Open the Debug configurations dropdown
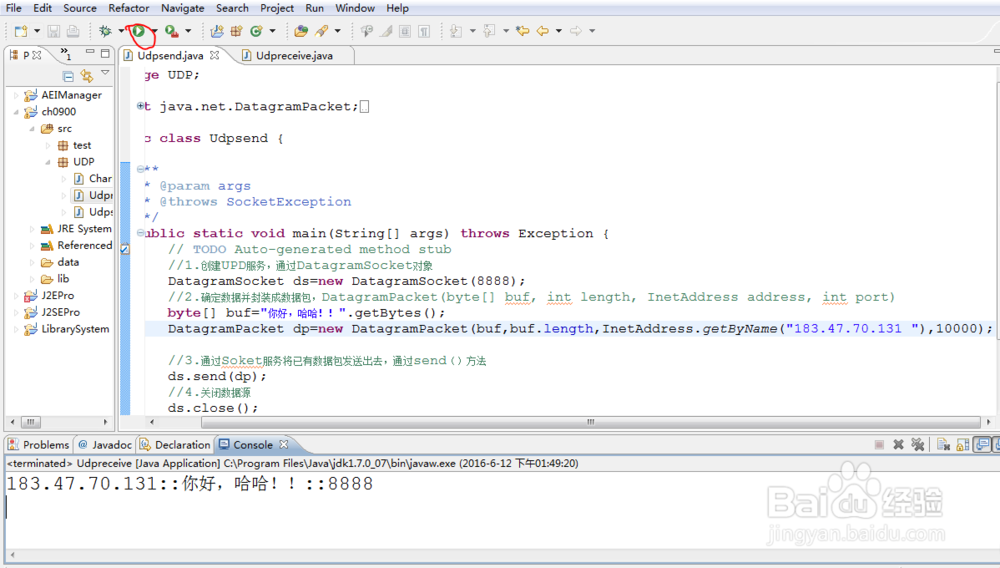1000x568 pixels. (121, 31)
